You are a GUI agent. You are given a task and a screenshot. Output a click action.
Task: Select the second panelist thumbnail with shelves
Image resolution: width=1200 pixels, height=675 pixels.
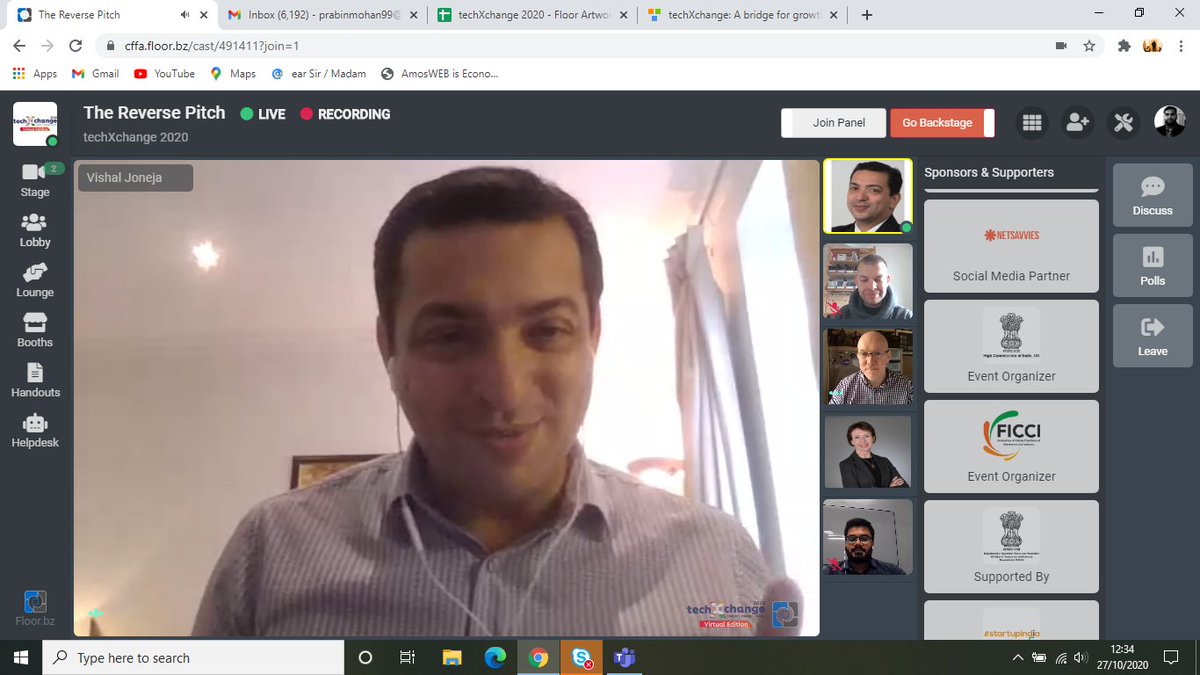tap(867, 281)
